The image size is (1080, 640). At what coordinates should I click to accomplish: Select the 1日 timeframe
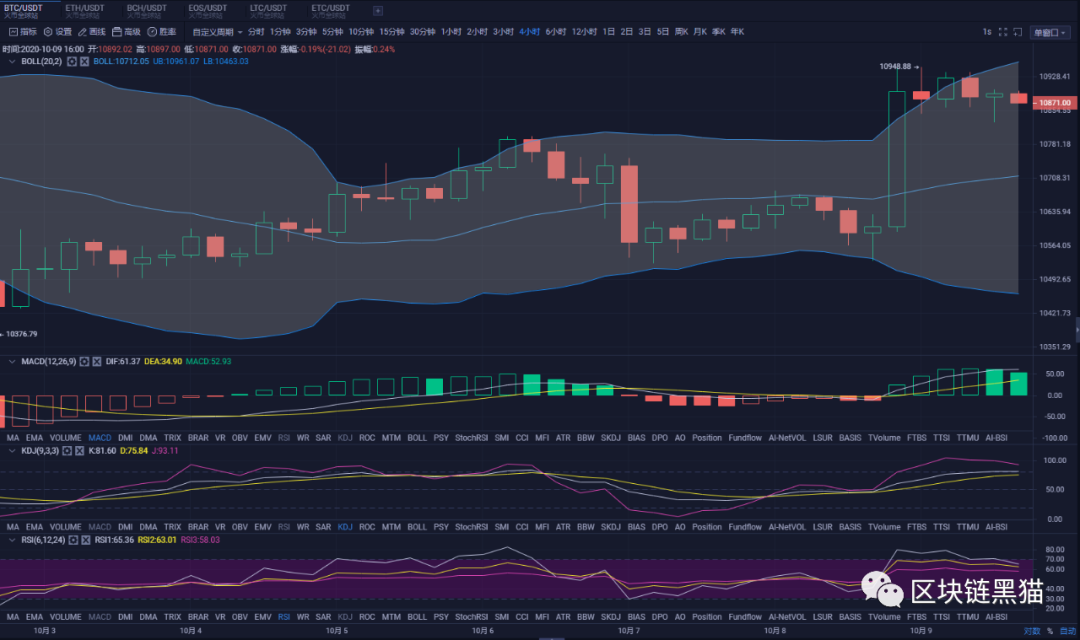point(608,32)
